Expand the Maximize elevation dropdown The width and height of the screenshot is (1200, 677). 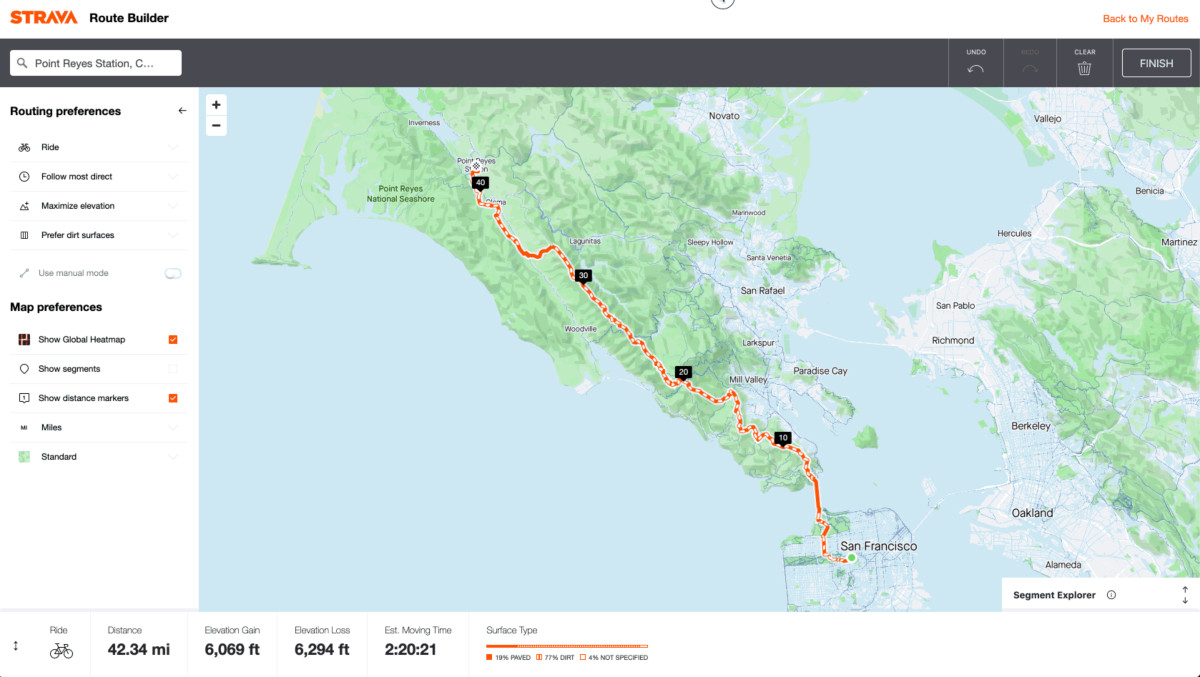(x=173, y=206)
